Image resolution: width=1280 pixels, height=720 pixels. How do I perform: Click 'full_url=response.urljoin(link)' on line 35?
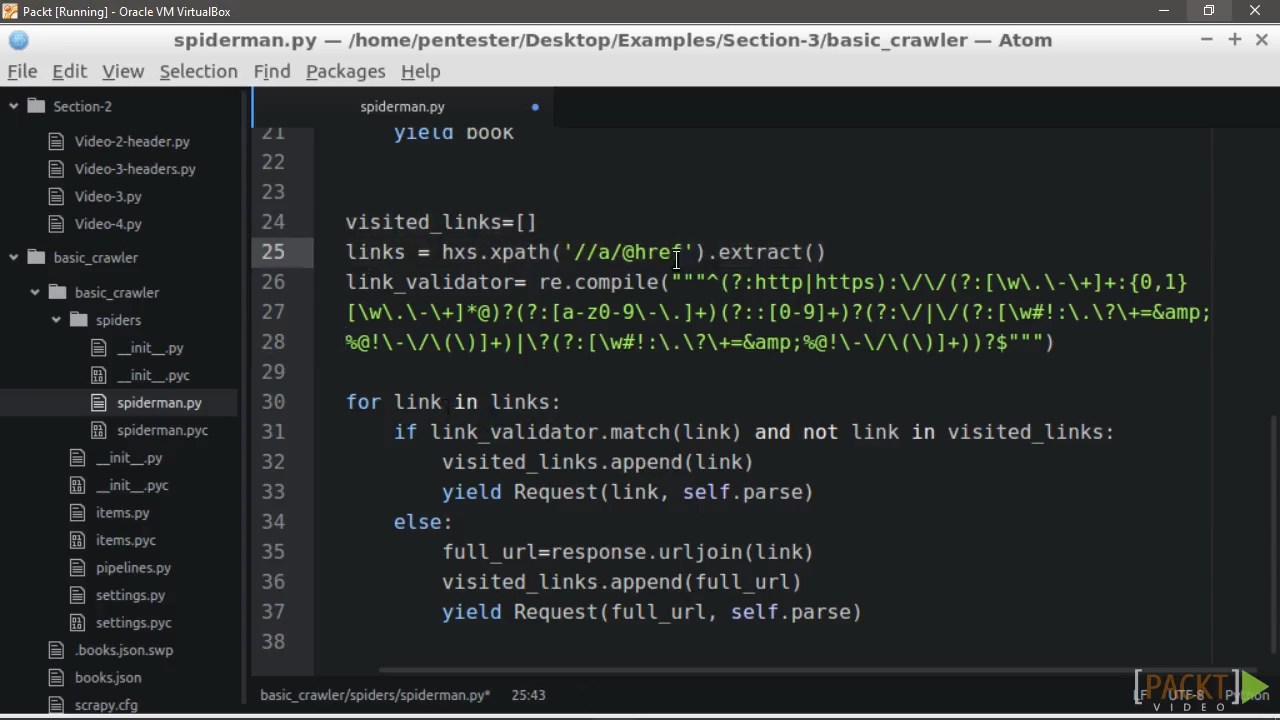pos(628,552)
